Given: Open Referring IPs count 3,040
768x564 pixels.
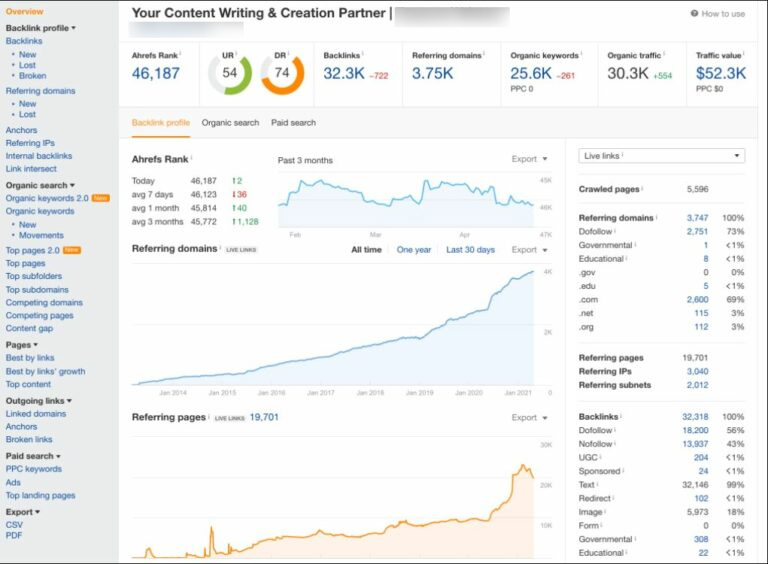Looking at the screenshot, I should tap(697, 372).
